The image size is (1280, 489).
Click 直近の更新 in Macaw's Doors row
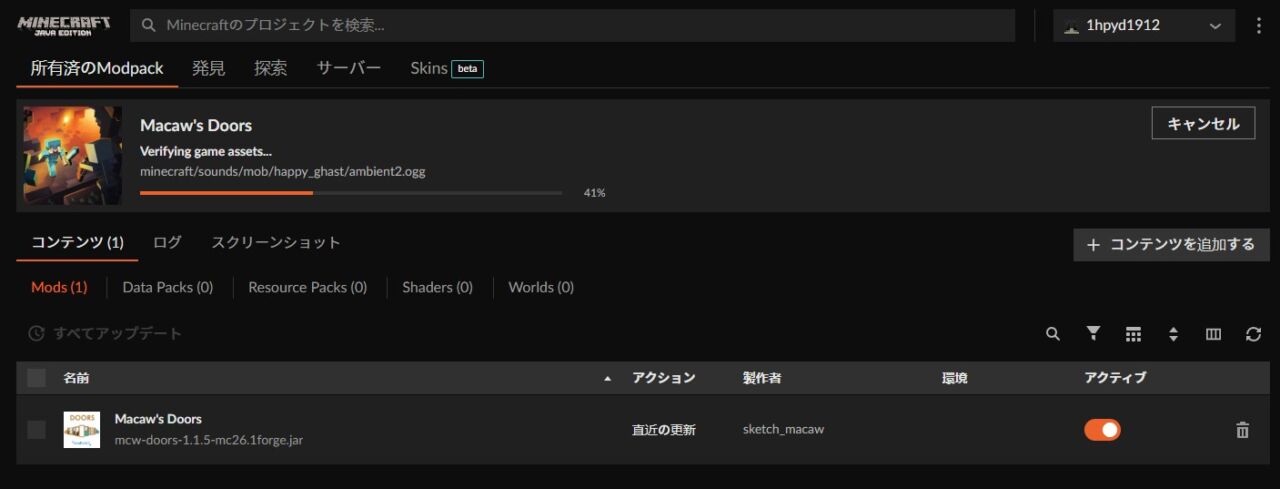[663, 430]
